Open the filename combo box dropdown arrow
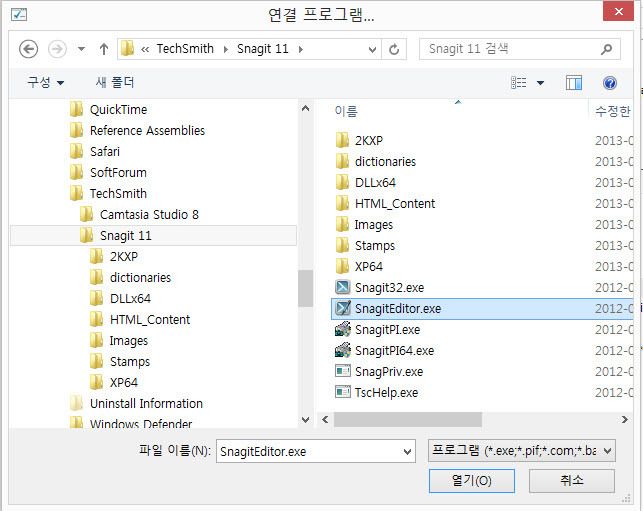This screenshot has width=643, height=511. (x=407, y=452)
